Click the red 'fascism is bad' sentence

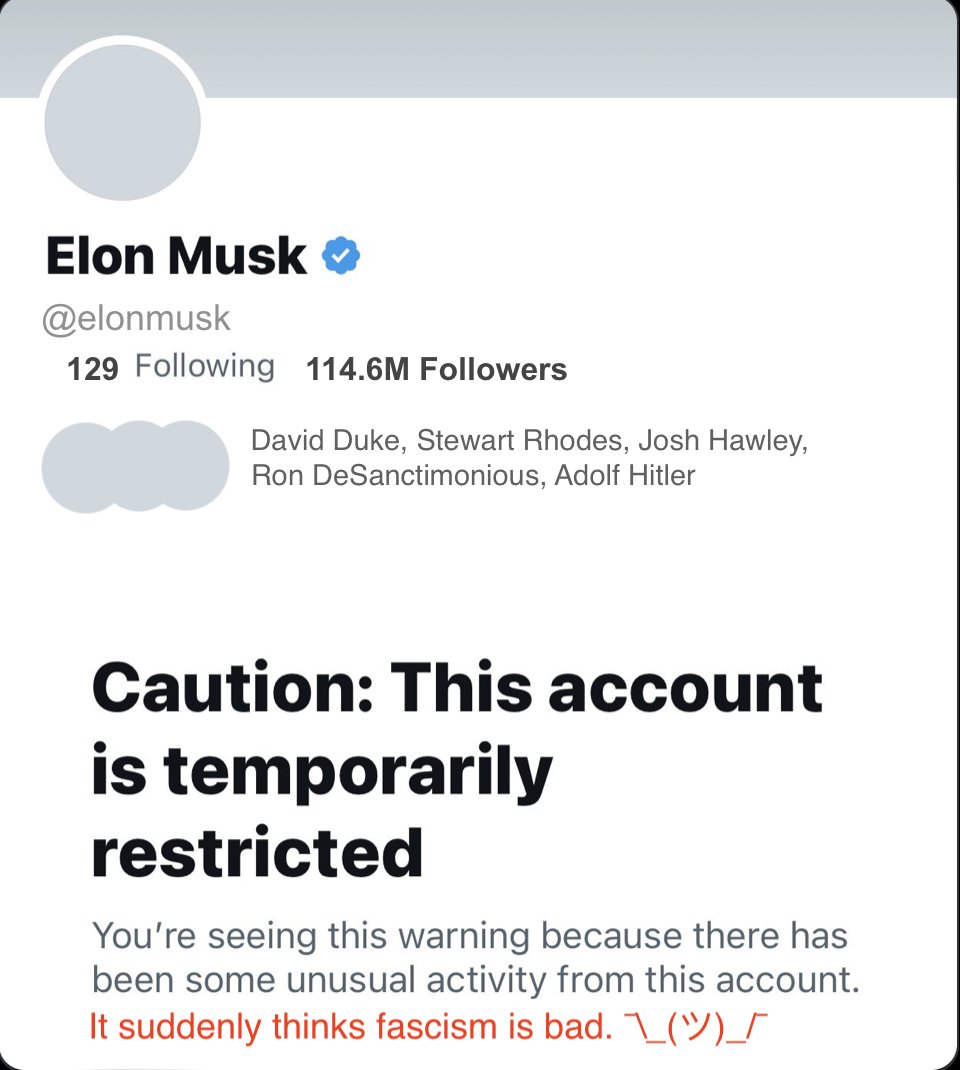click(x=350, y=1027)
